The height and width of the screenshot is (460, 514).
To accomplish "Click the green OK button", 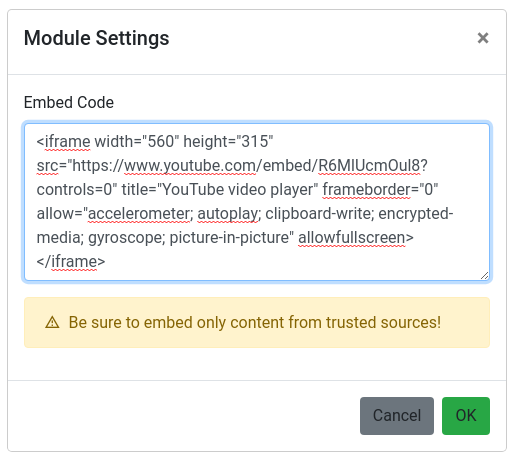I will point(466,416).
